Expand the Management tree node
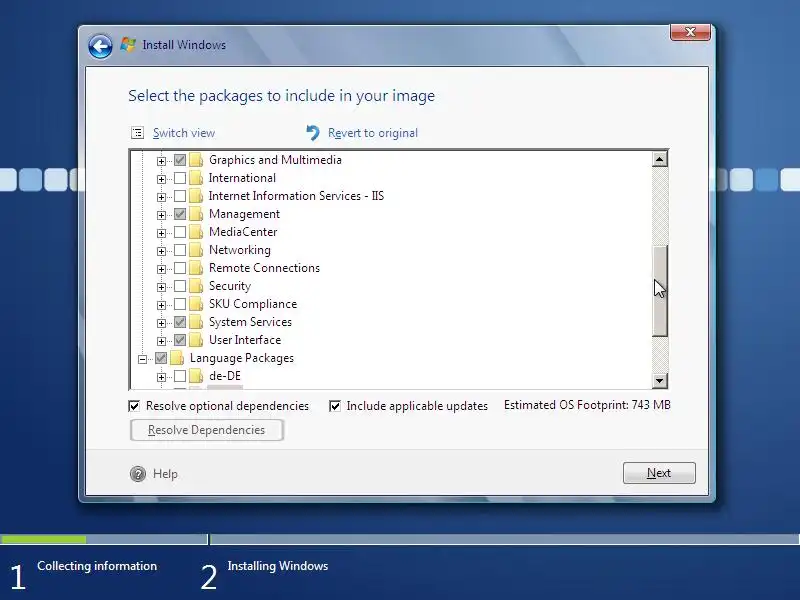Screen dimensions: 800x600 (161, 215)
